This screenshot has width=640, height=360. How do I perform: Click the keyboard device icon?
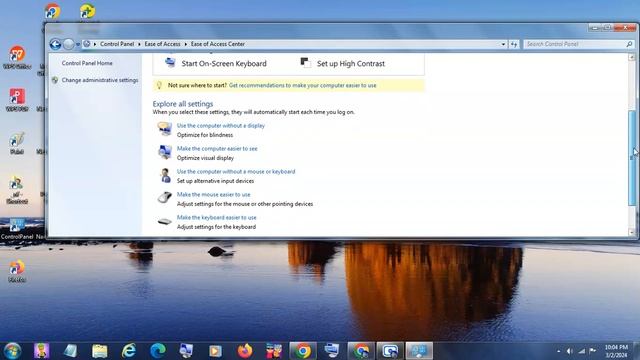[164, 221]
